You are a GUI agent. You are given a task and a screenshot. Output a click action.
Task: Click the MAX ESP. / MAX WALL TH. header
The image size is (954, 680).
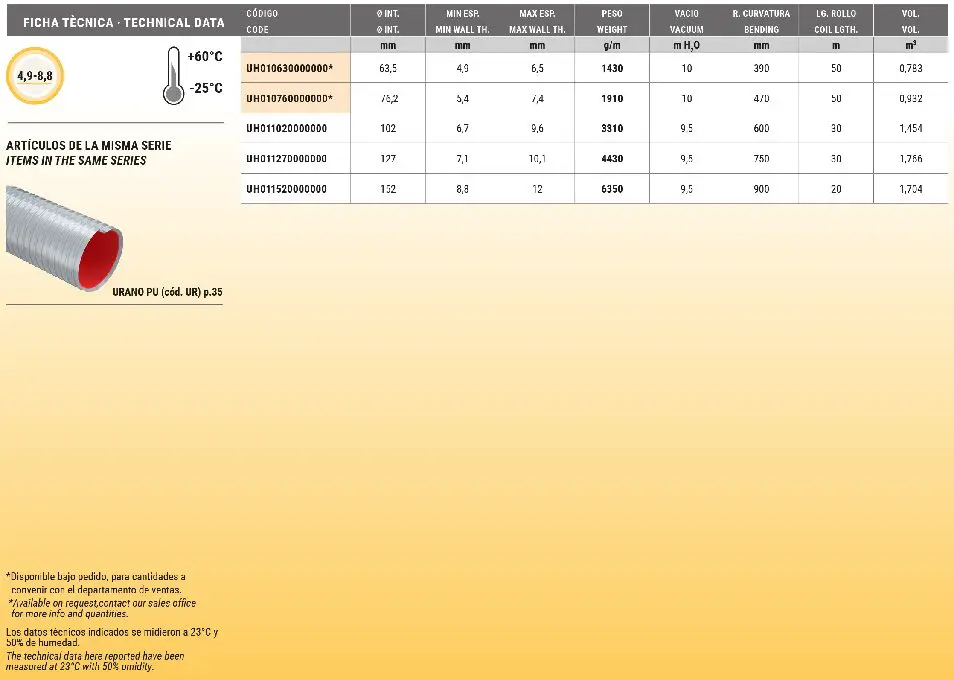tap(537, 21)
